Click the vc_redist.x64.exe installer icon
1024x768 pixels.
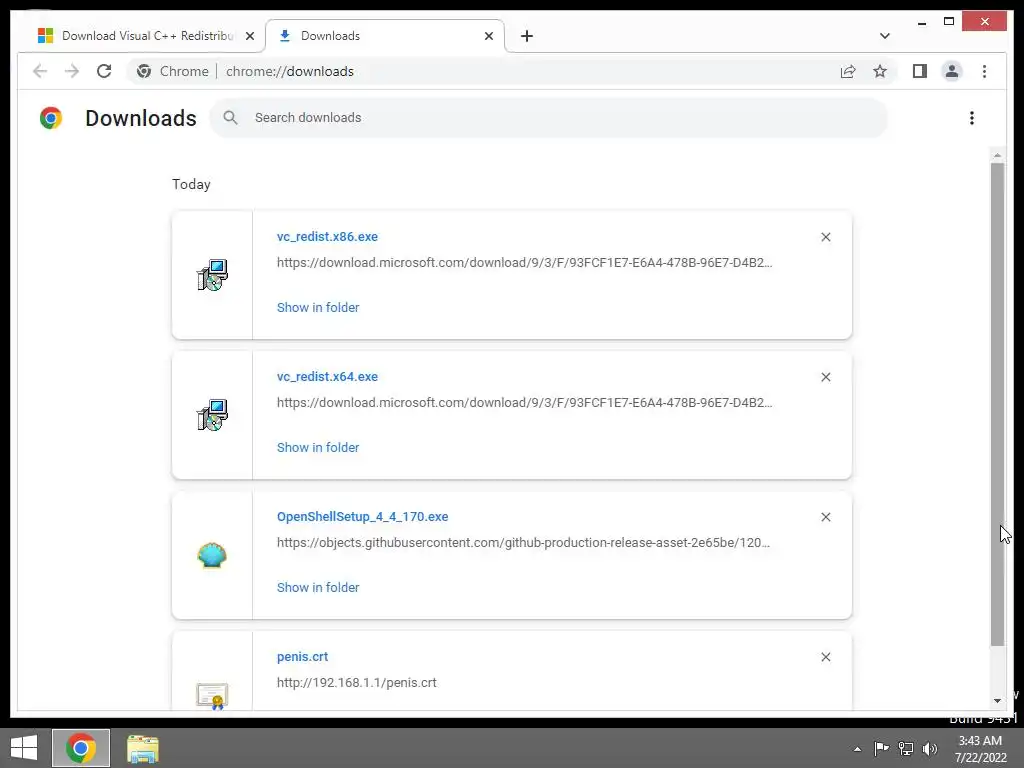(212, 415)
